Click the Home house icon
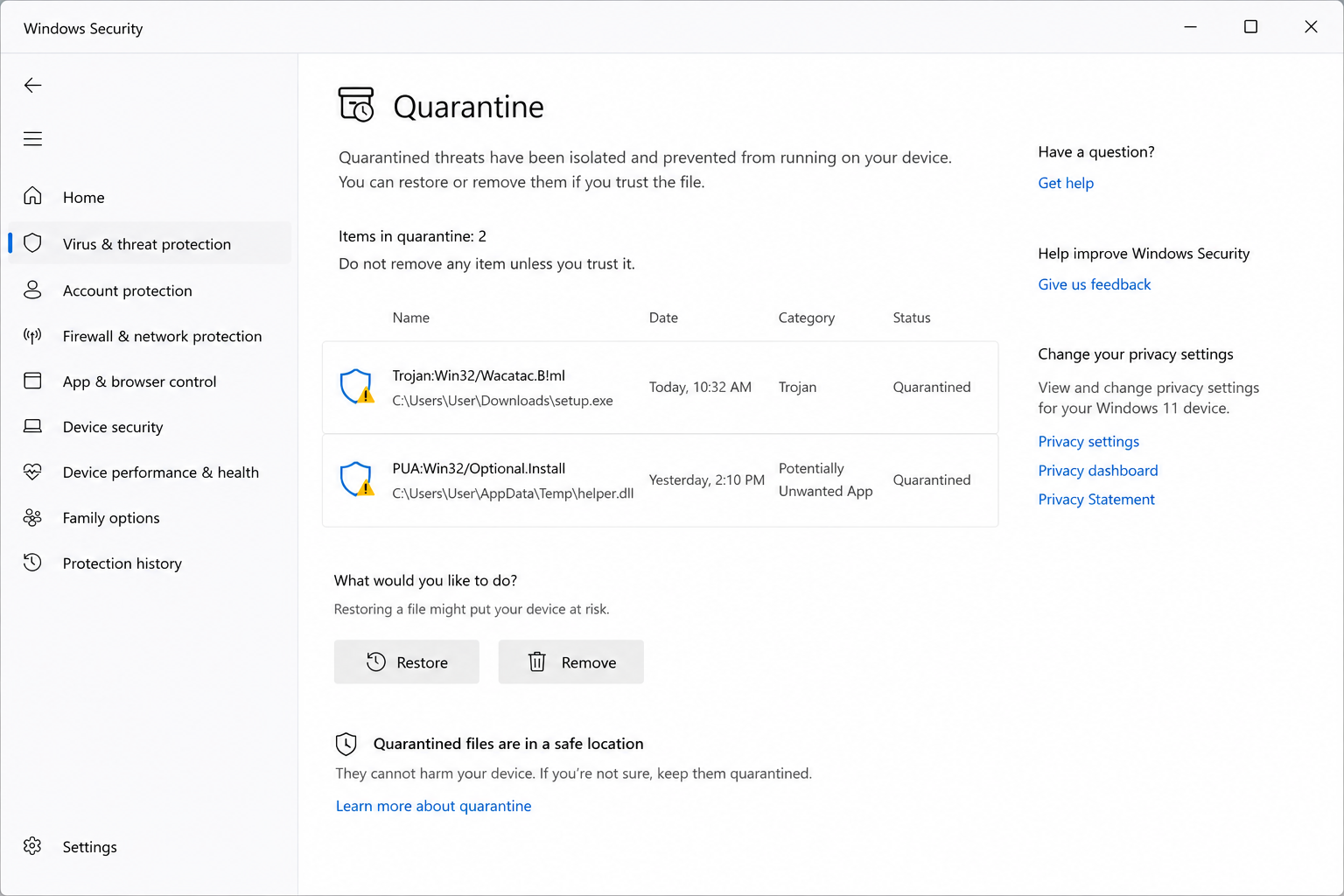Image resolution: width=1344 pixels, height=896 pixels. tap(32, 196)
